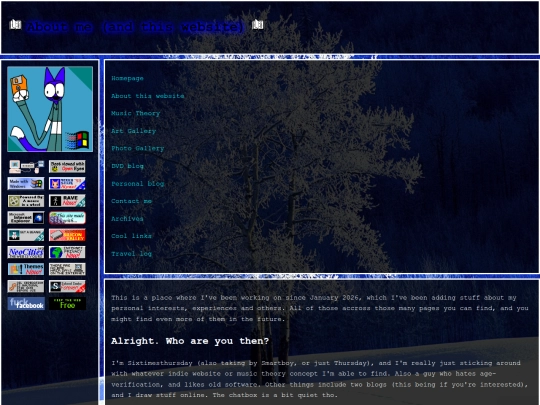540x405 pixels.
Task: Go to the Homepage link
Action: click(x=127, y=79)
